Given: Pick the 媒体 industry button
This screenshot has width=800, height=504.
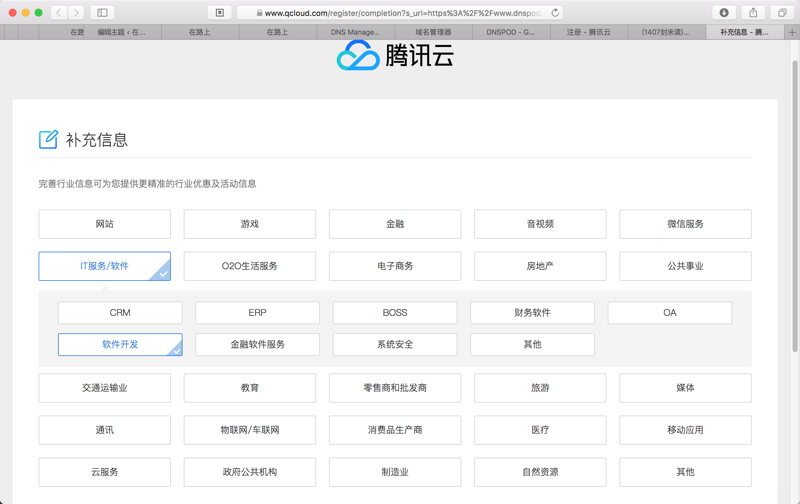Looking at the screenshot, I should 685,388.
